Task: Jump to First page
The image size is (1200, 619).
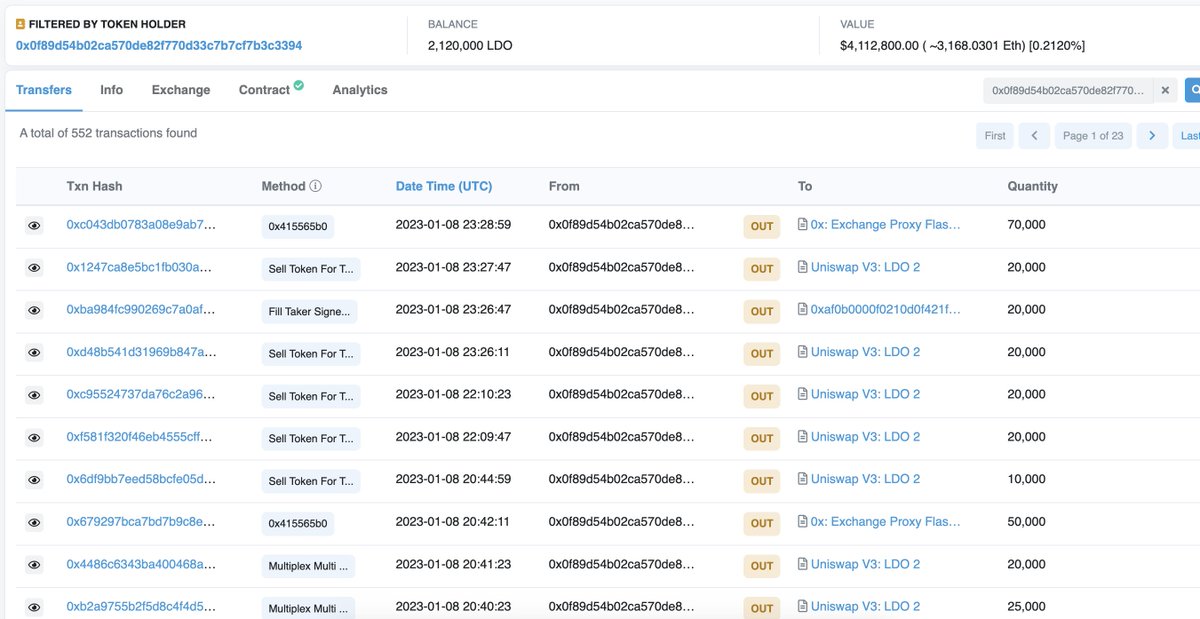Action: tap(995, 136)
